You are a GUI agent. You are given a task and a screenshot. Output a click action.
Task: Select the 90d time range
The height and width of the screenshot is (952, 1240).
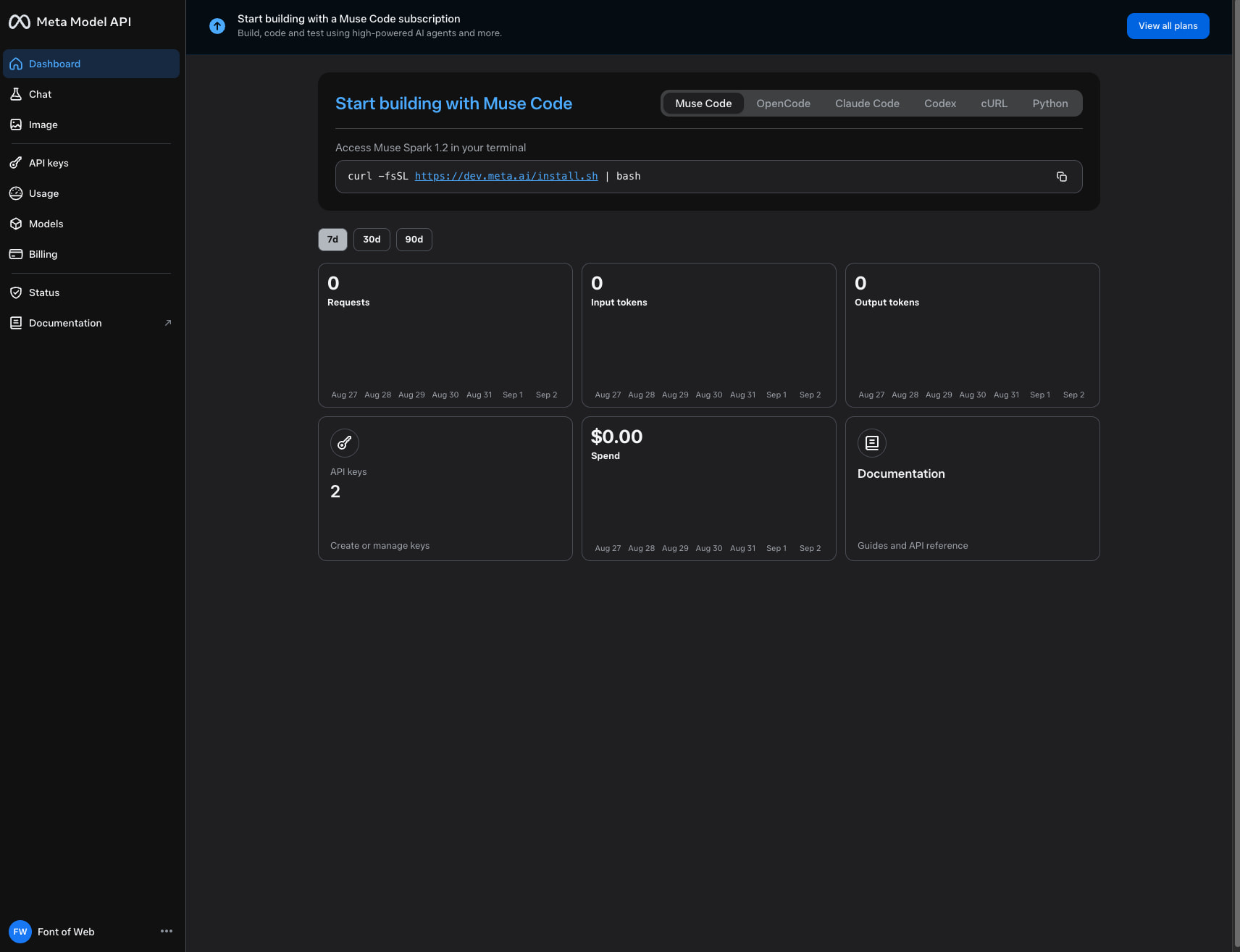coord(414,240)
